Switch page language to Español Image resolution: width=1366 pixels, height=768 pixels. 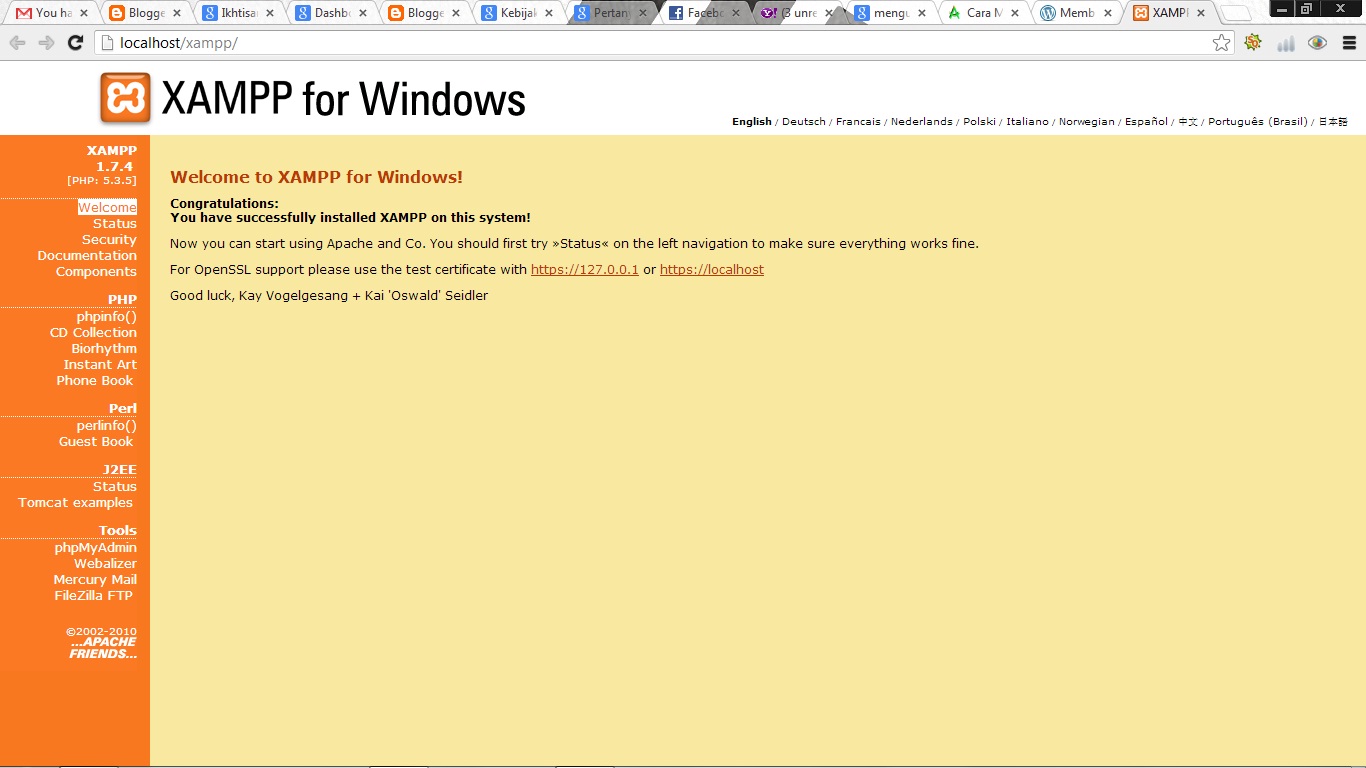point(1146,121)
